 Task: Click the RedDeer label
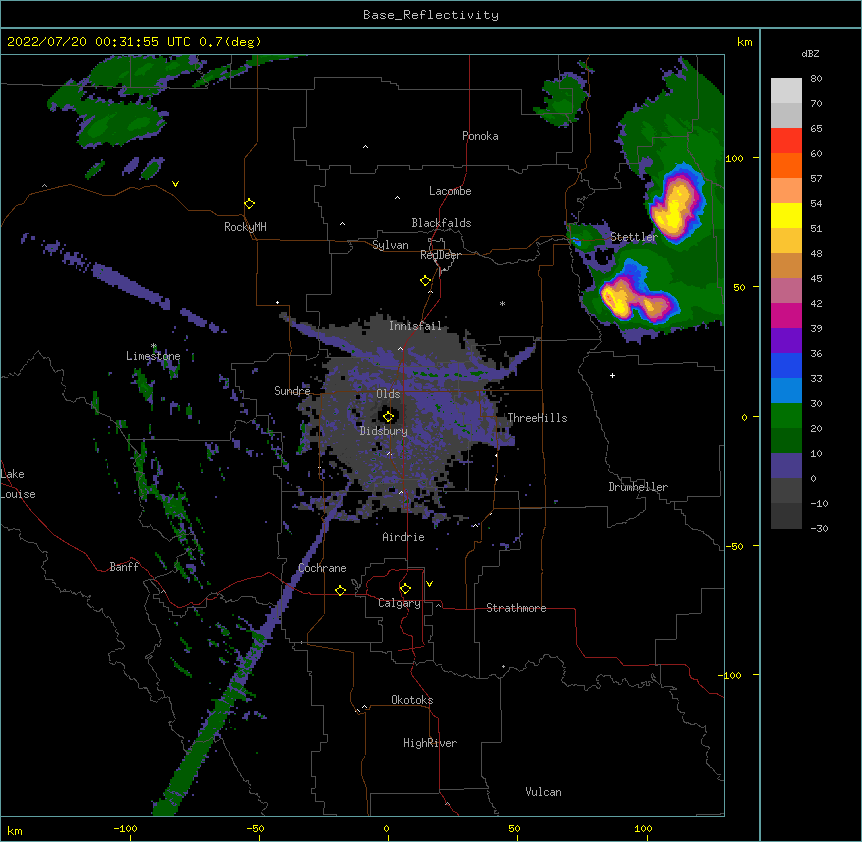coord(440,255)
